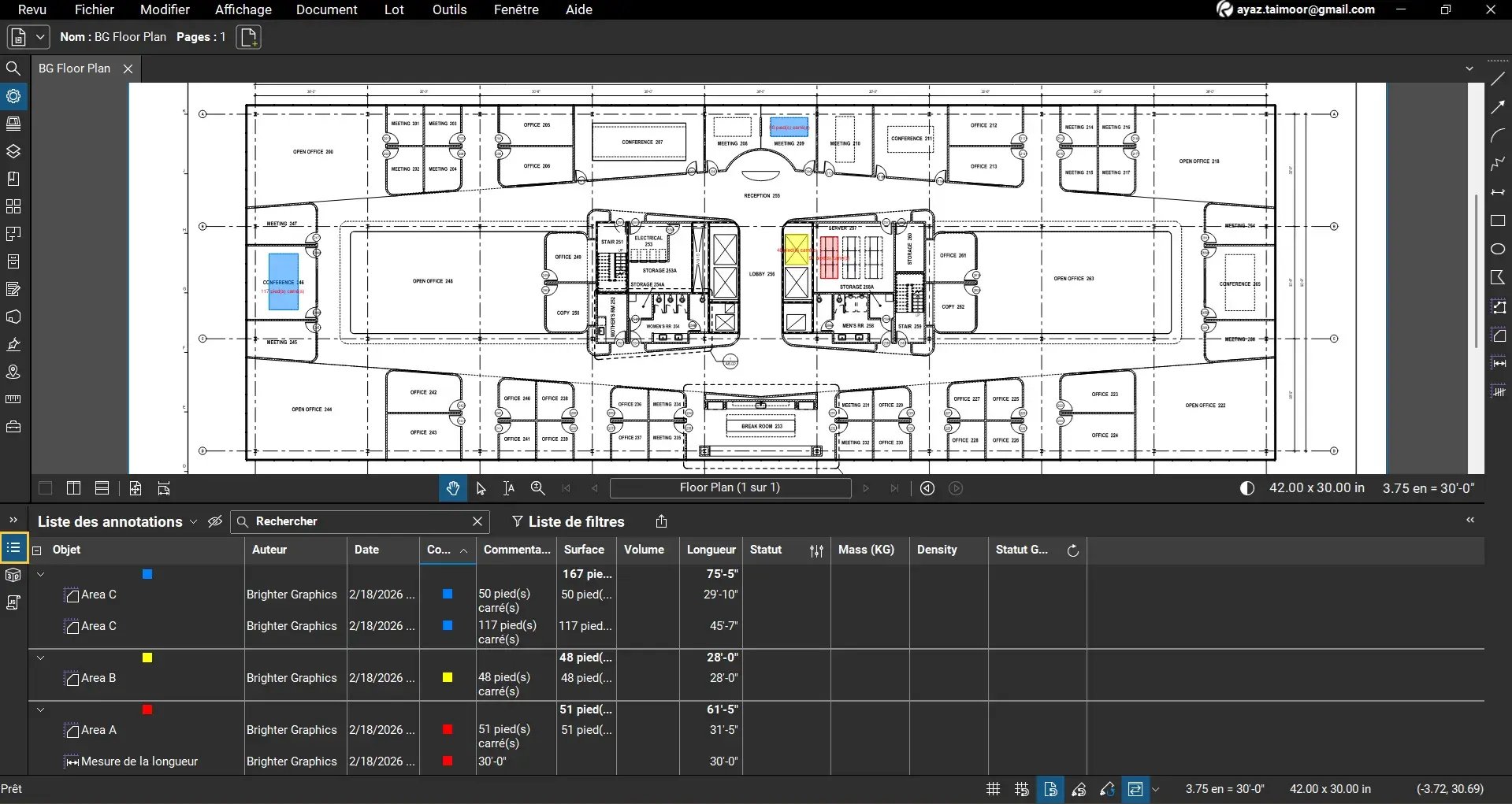Open the Bookmarks panel
1512x804 pixels.
pos(13,178)
